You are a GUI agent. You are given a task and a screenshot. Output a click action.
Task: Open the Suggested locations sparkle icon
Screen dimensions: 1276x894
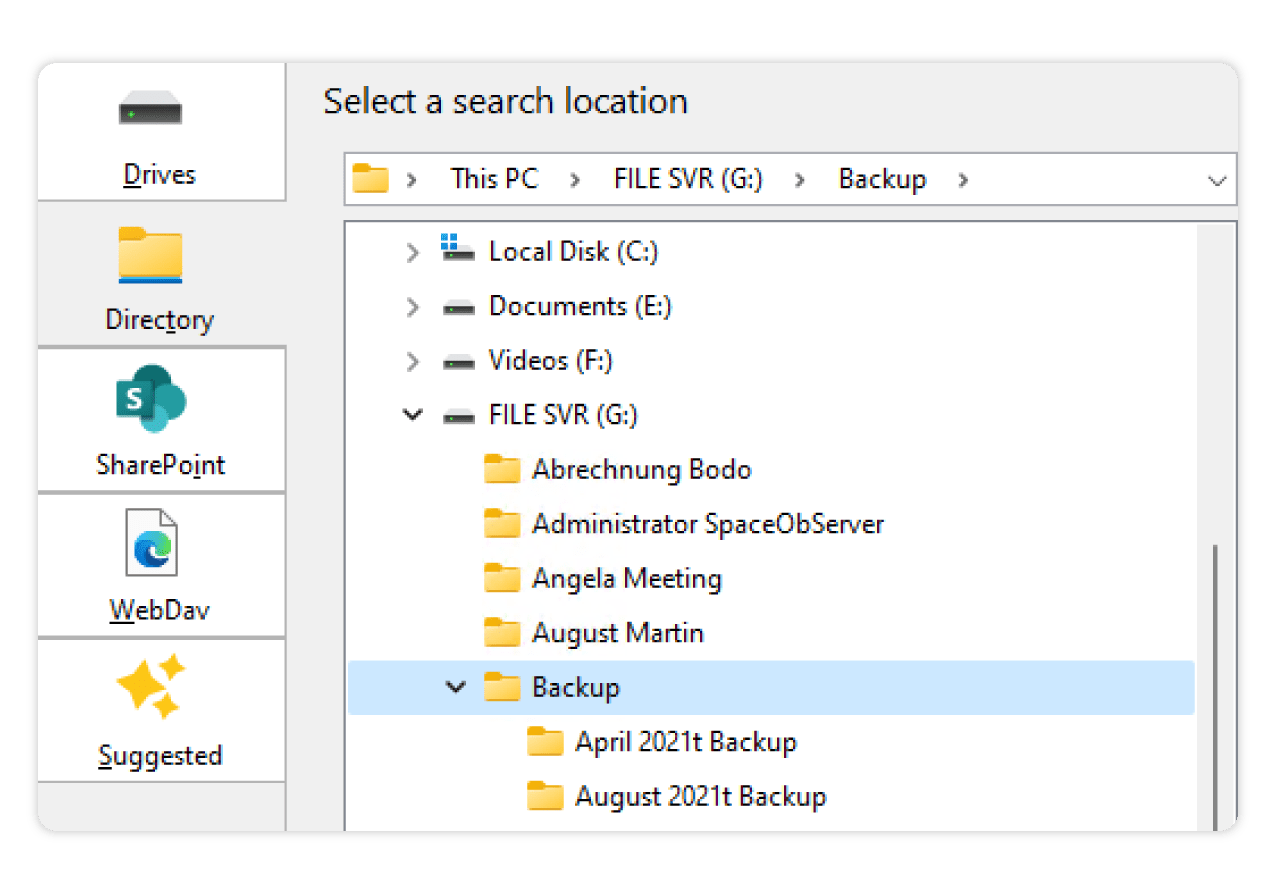[151, 687]
